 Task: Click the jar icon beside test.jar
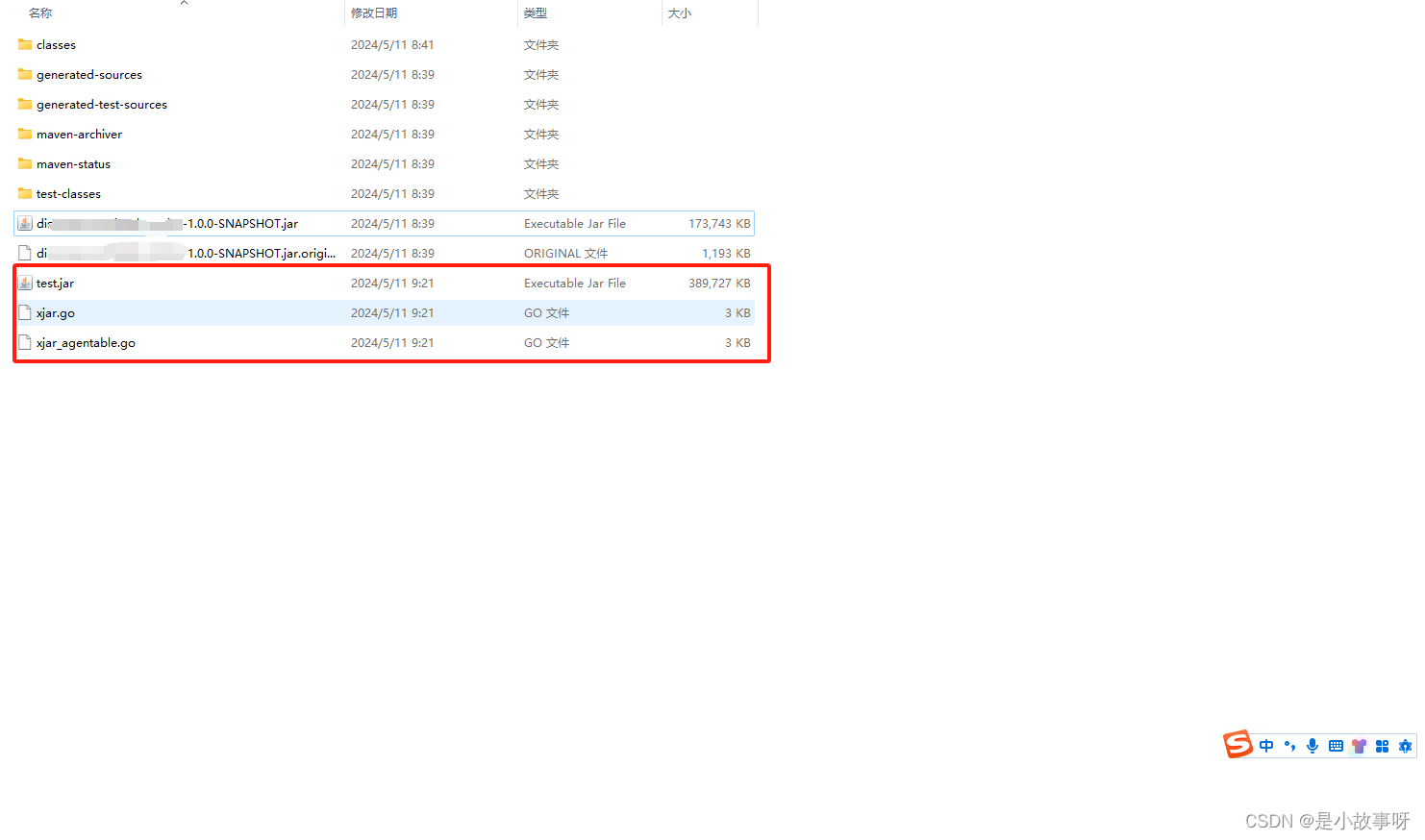click(x=25, y=283)
